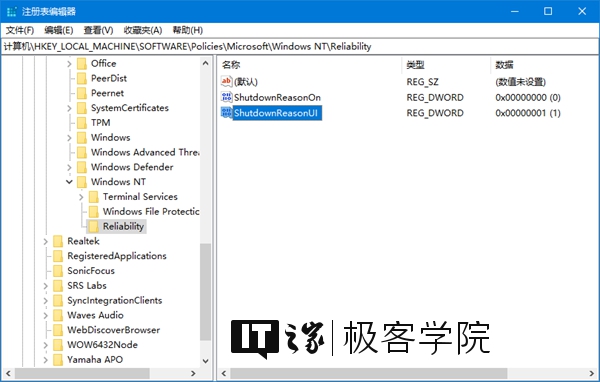Screen dimensions: 600x382
Task: Click the Realtek folder icon
Action: 58,241
